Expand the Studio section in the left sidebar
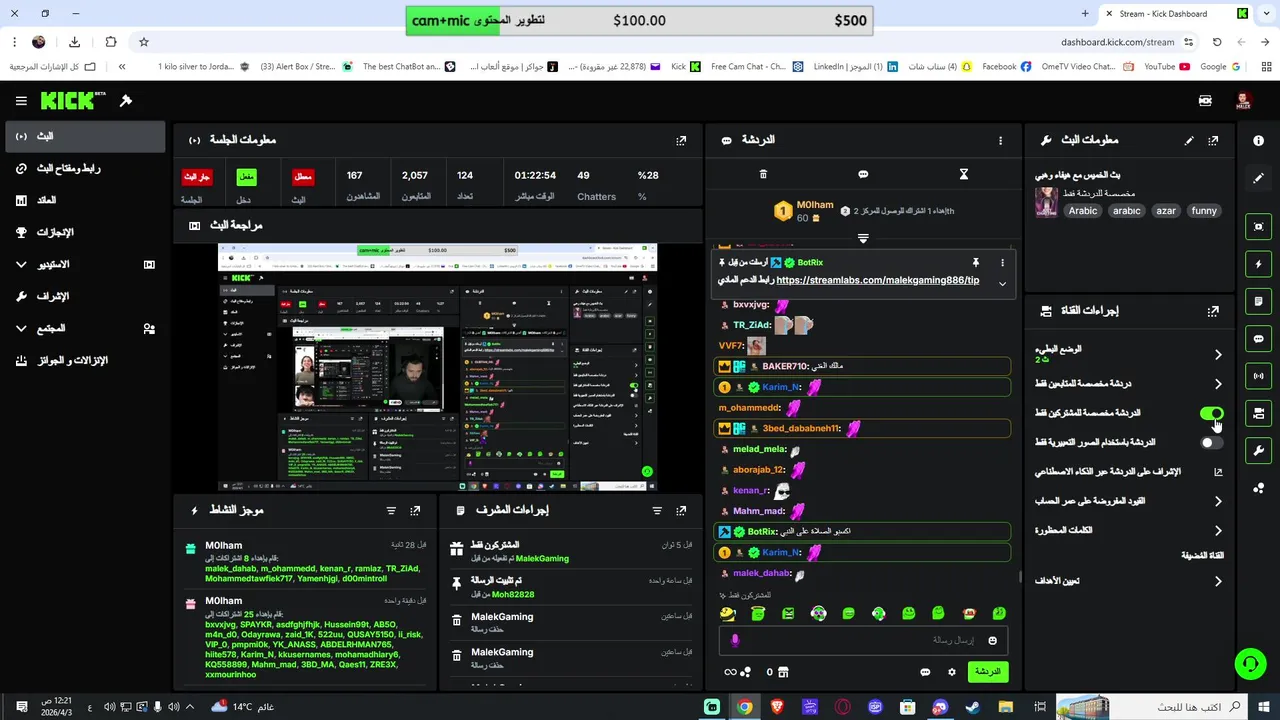Screen dimensions: 1280x720 tap(21, 265)
